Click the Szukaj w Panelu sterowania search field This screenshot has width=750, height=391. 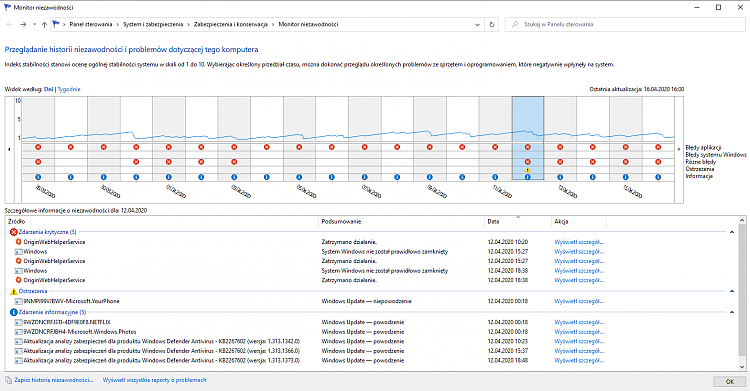click(x=626, y=24)
